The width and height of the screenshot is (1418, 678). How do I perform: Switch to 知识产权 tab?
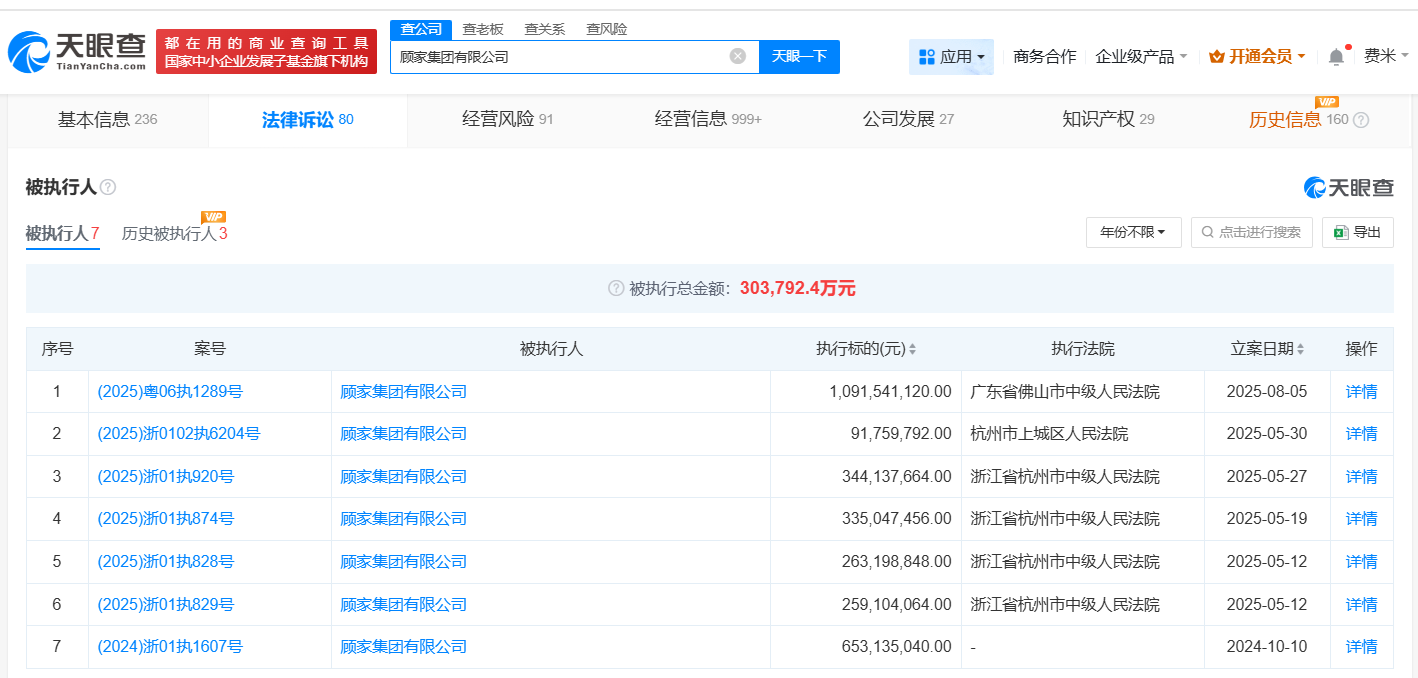[x=1107, y=120]
